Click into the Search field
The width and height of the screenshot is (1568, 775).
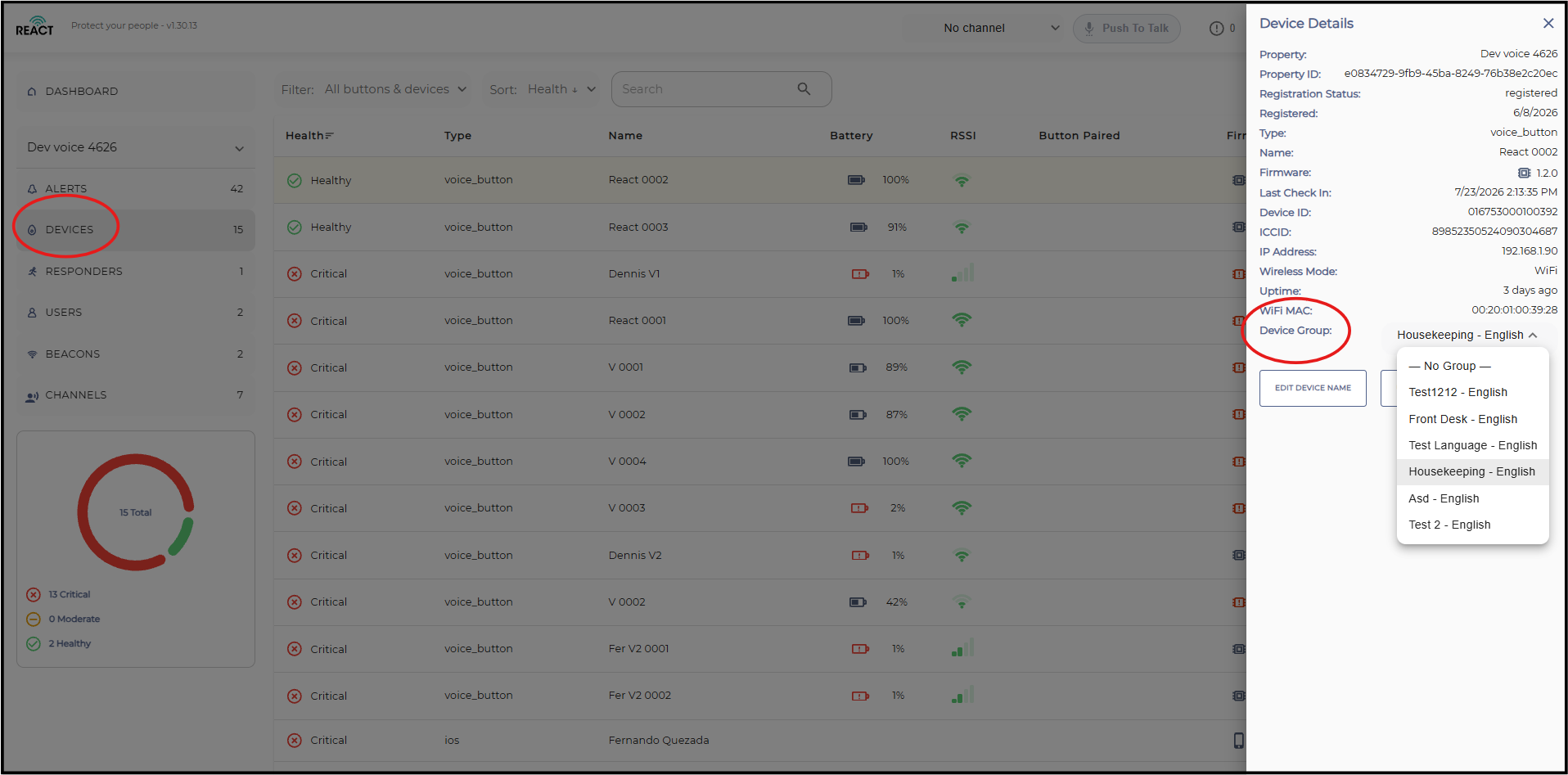coord(704,89)
